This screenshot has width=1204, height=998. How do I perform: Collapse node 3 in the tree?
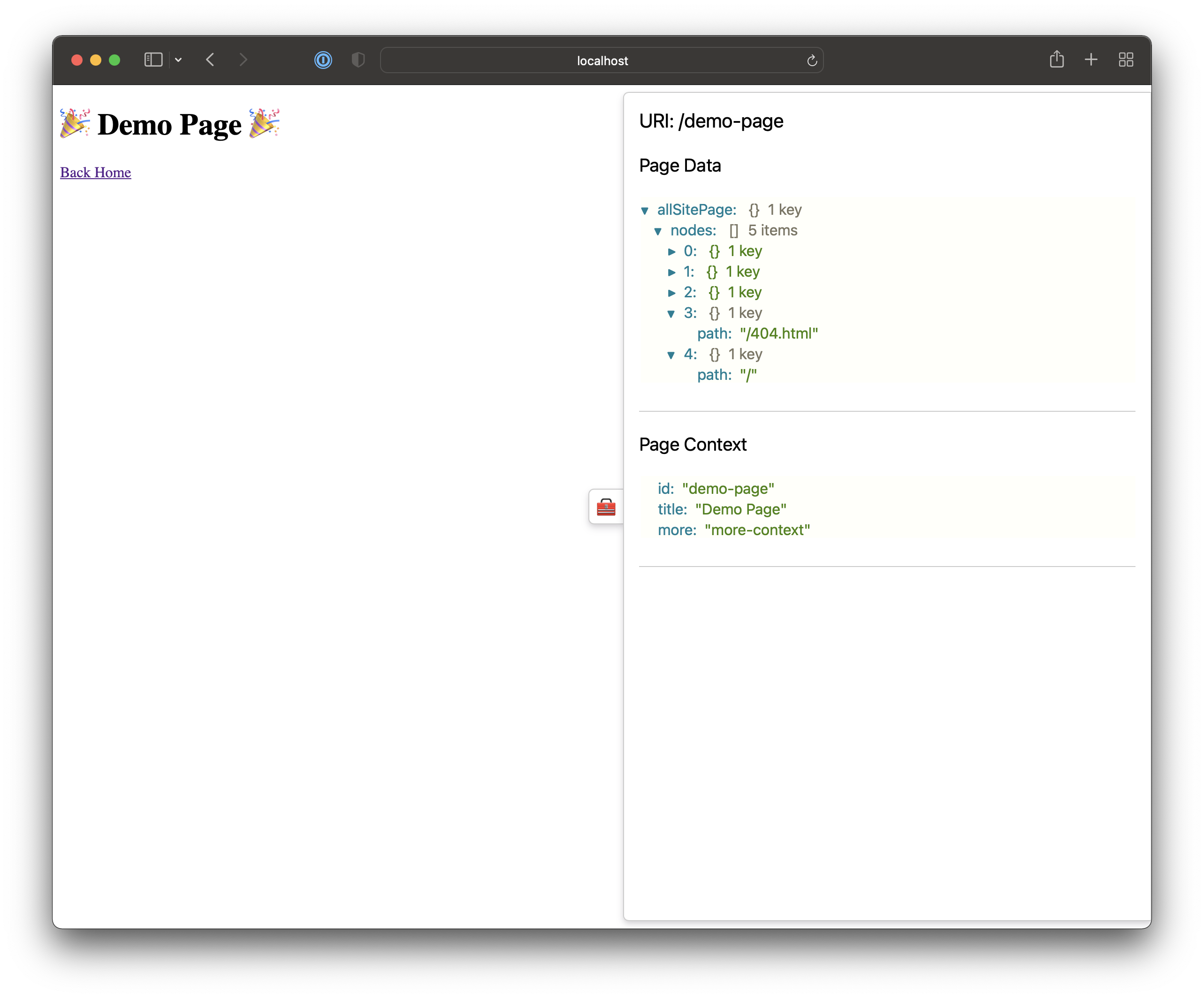click(x=671, y=314)
